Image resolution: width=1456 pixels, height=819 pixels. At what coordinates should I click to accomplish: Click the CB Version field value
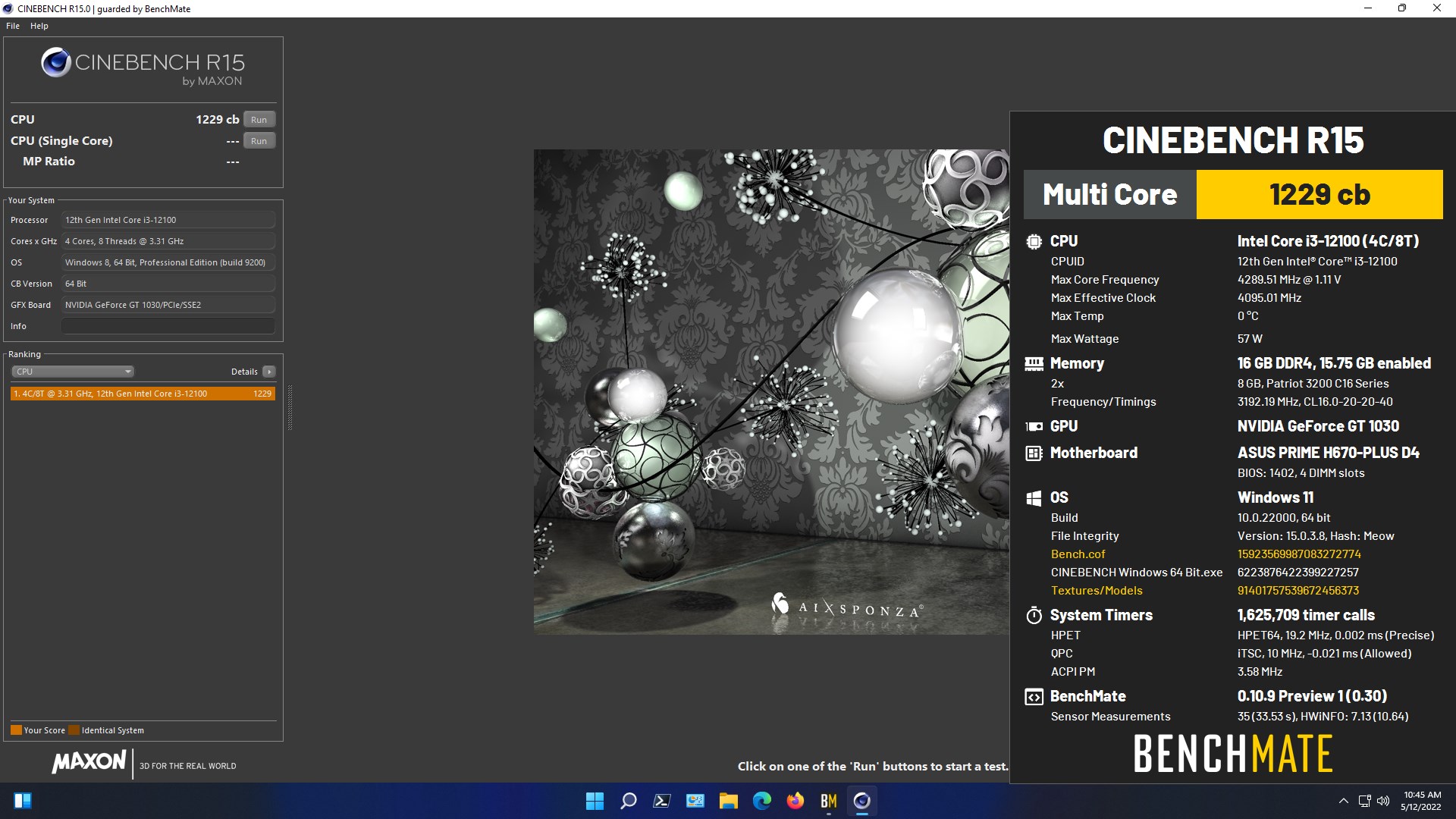pyautogui.click(x=168, y=284)
